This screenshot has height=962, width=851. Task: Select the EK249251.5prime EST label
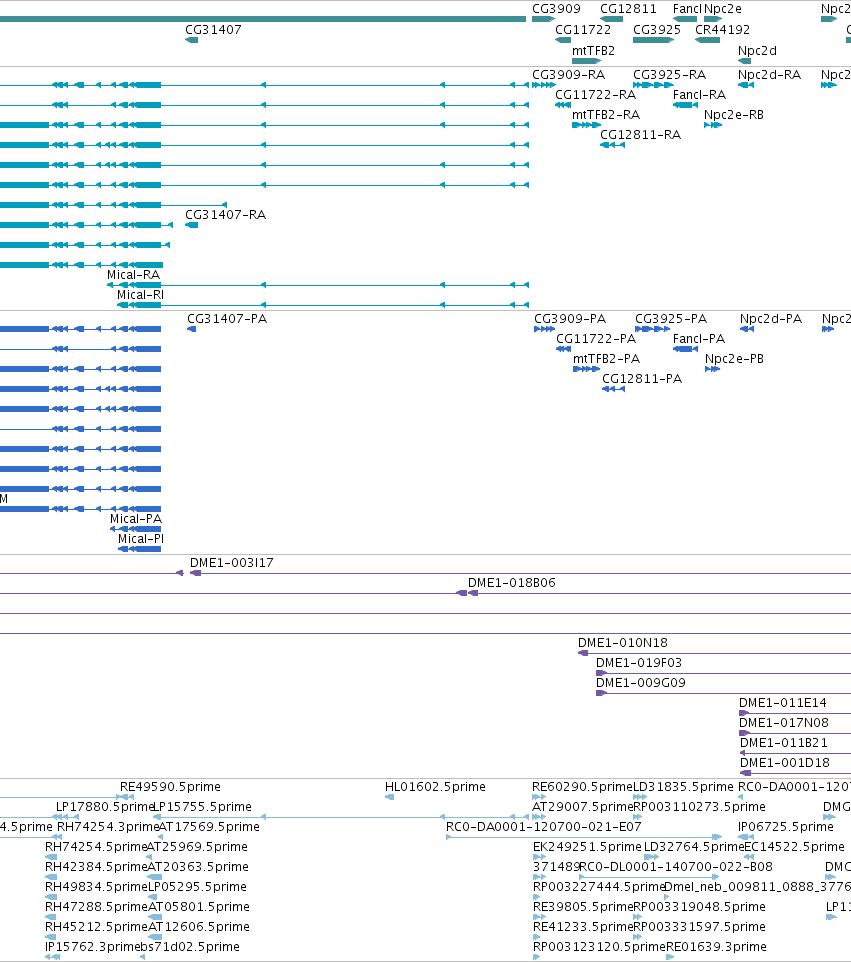pos(587,847)
